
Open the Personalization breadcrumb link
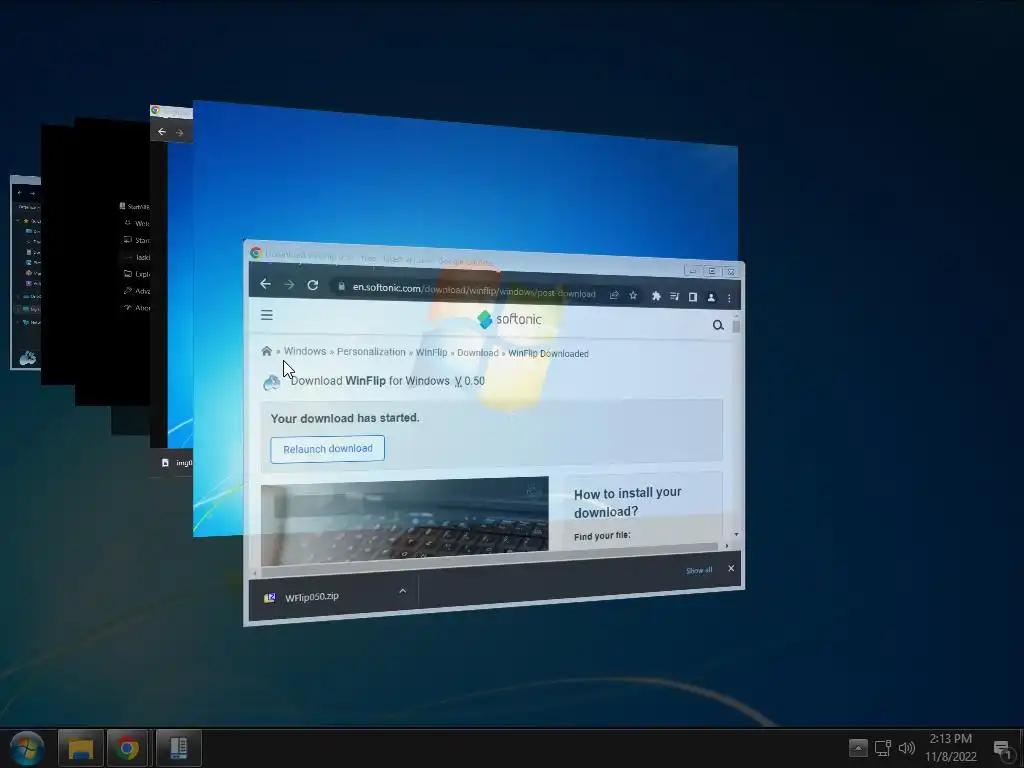[371, 352]
